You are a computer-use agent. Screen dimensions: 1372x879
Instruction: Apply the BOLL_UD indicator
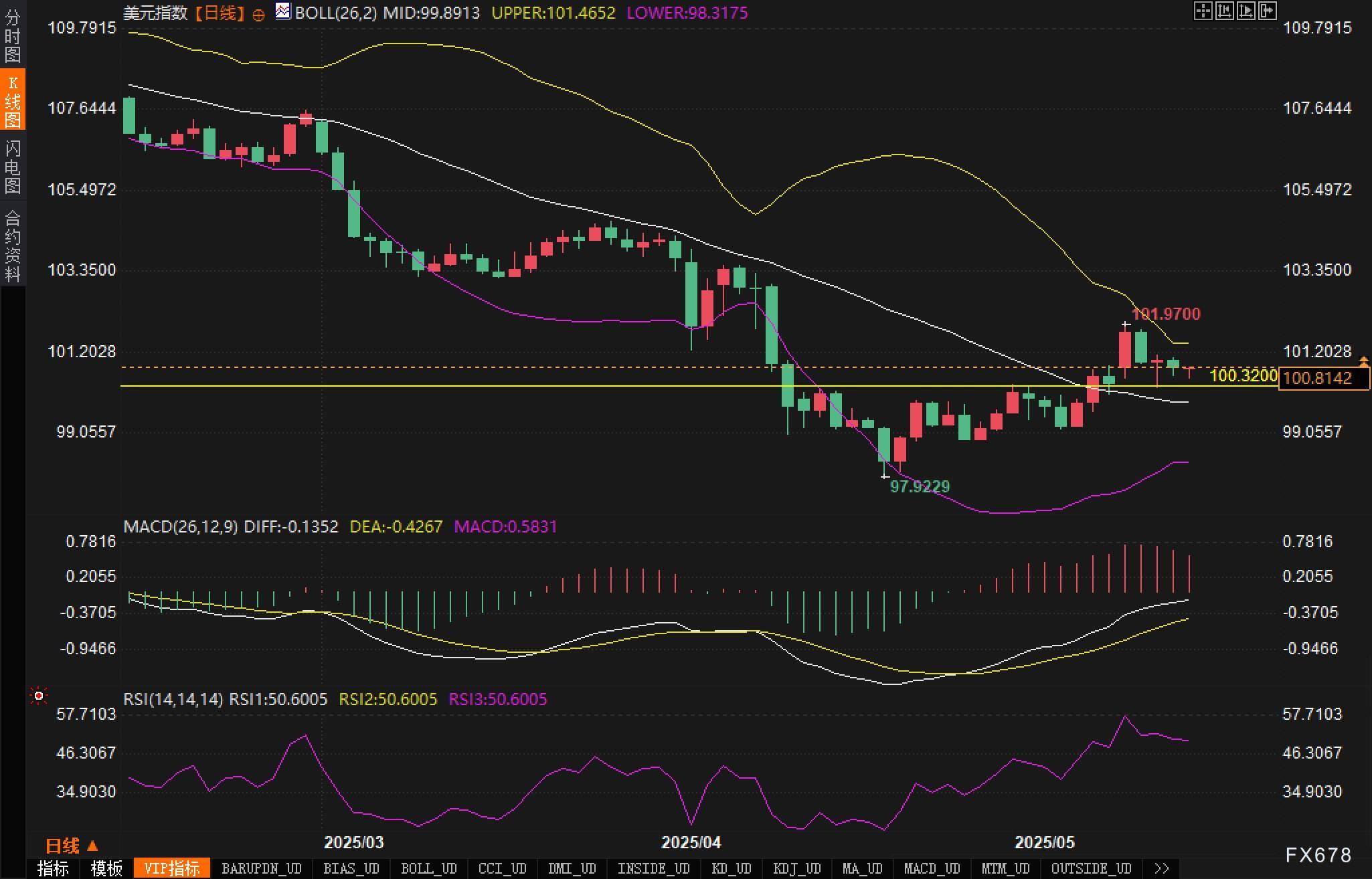click(x=428, y=868)
